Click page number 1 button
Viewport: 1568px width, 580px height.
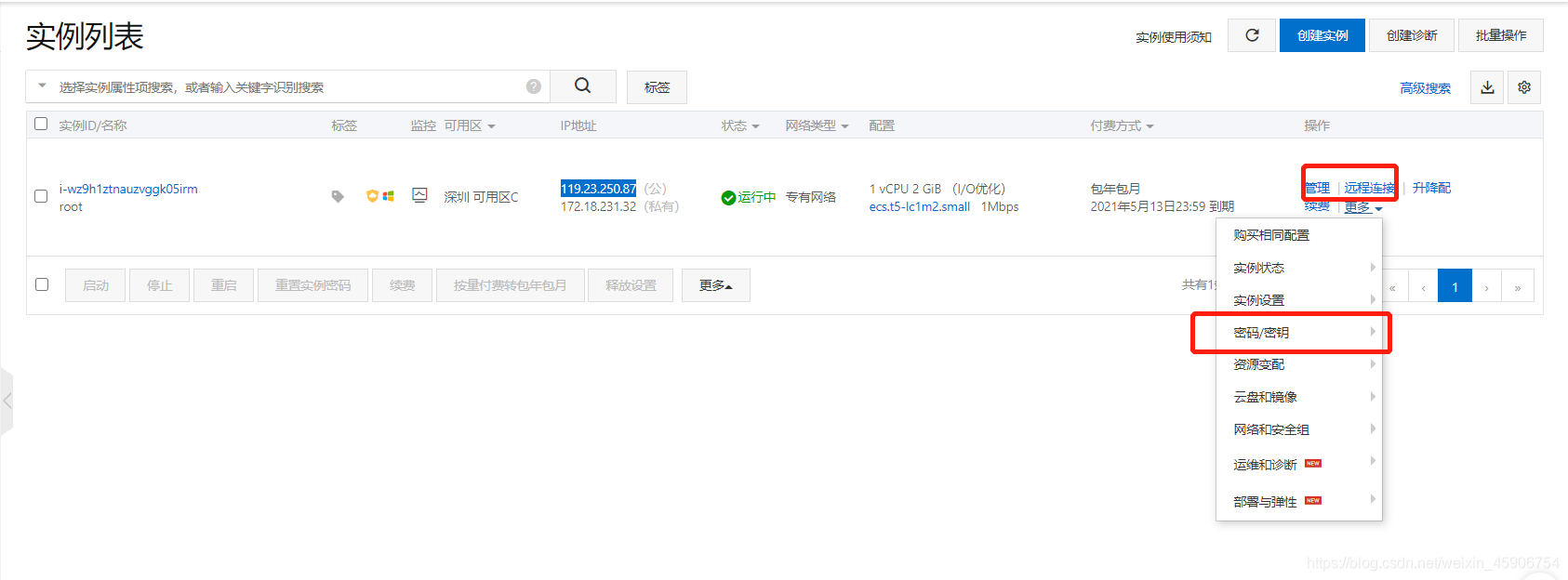click(1455, 286)
